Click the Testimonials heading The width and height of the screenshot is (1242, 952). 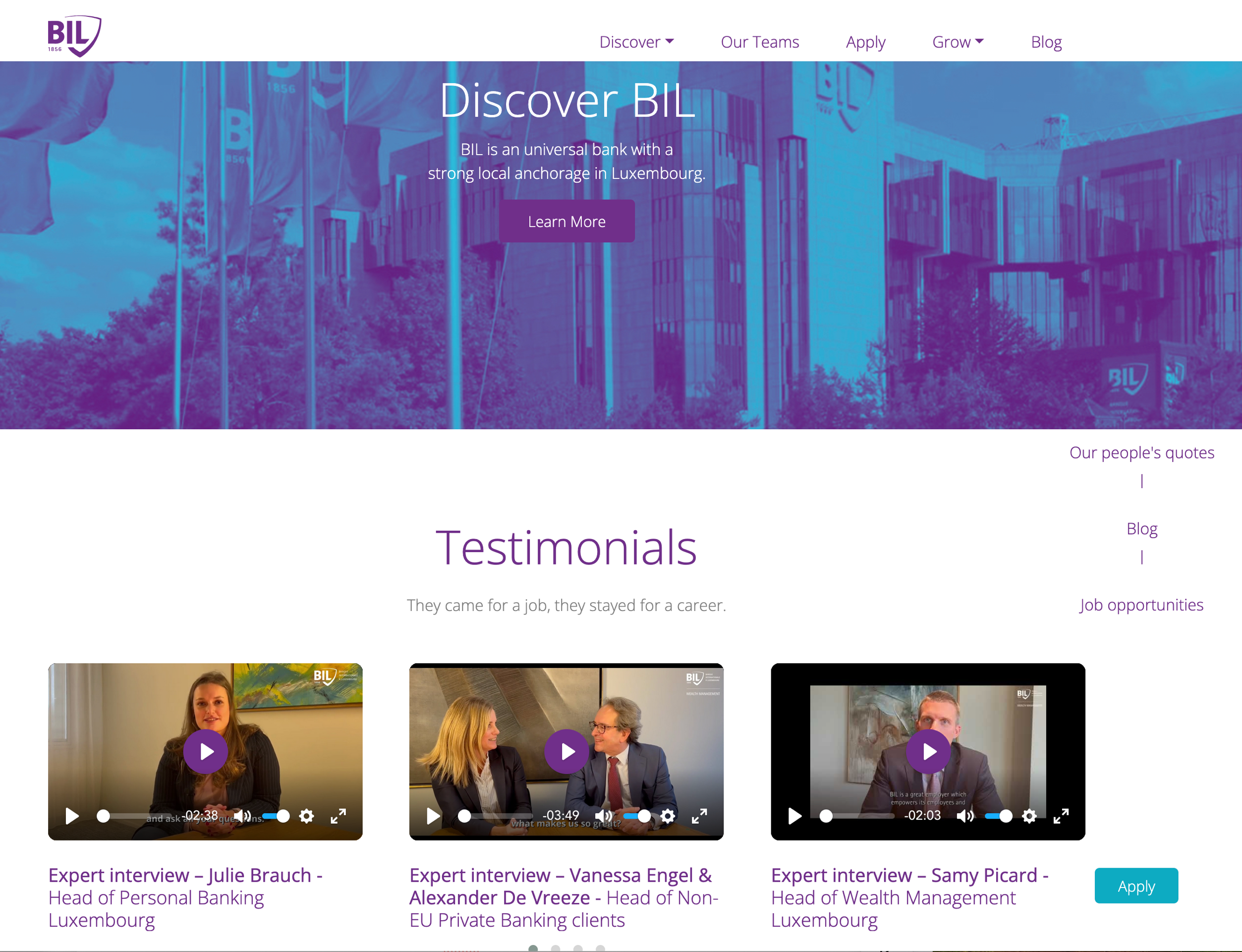[x=566, y=548]
